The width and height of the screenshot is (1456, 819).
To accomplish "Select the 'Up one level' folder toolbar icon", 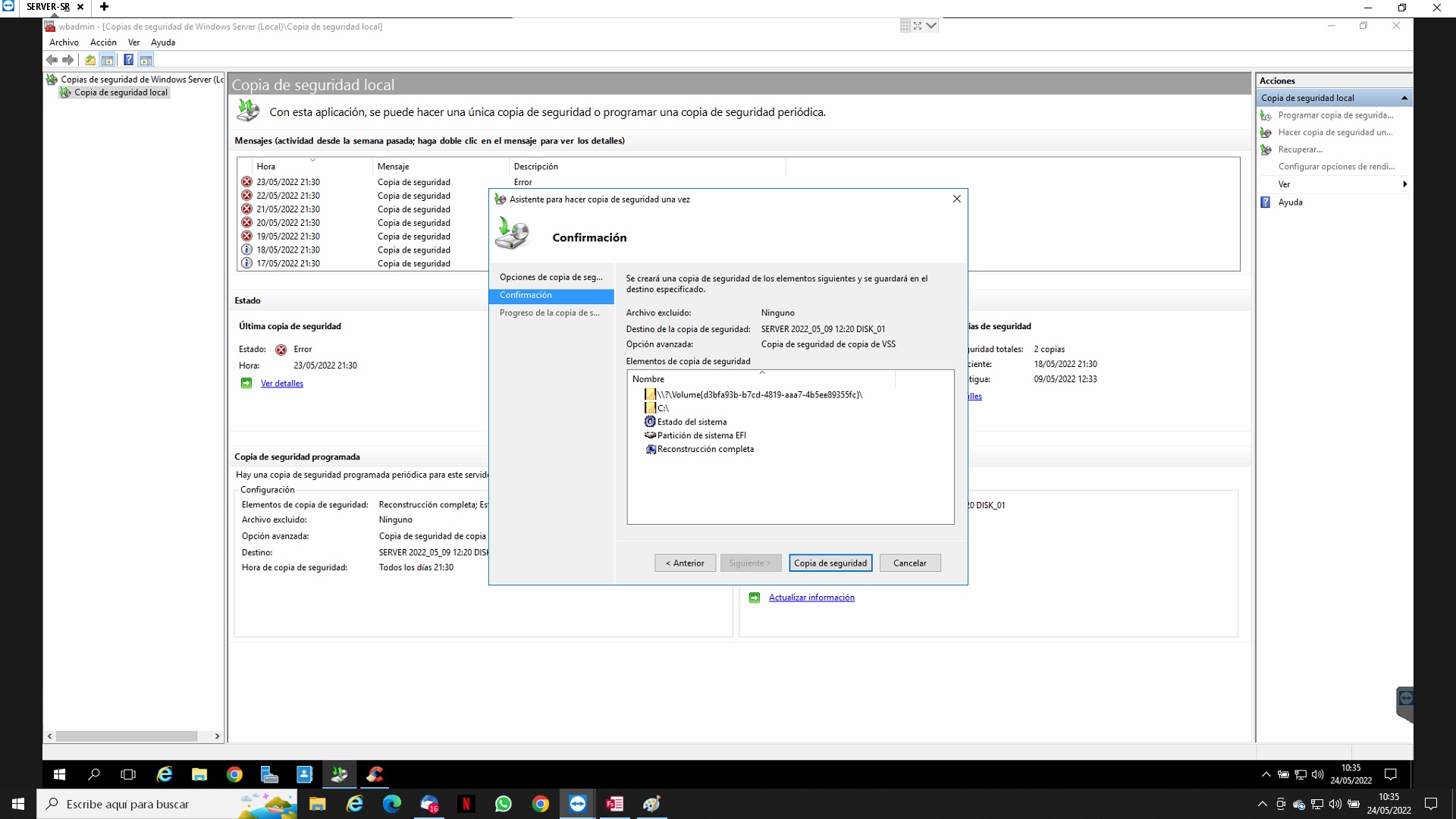I will click(x=89, y=60).
